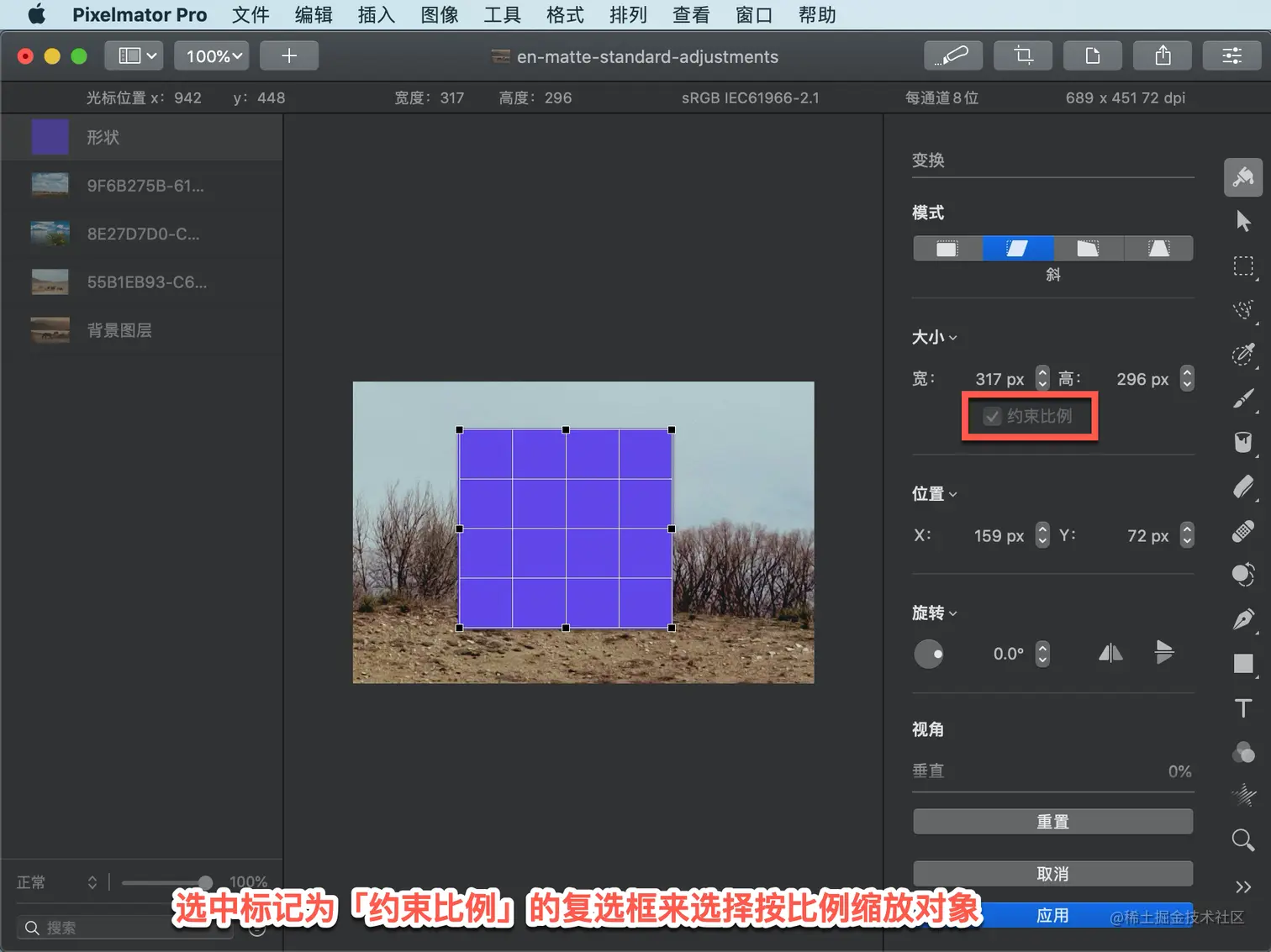
Task: Click the layer opacity slider
Action: click(166, 882)
